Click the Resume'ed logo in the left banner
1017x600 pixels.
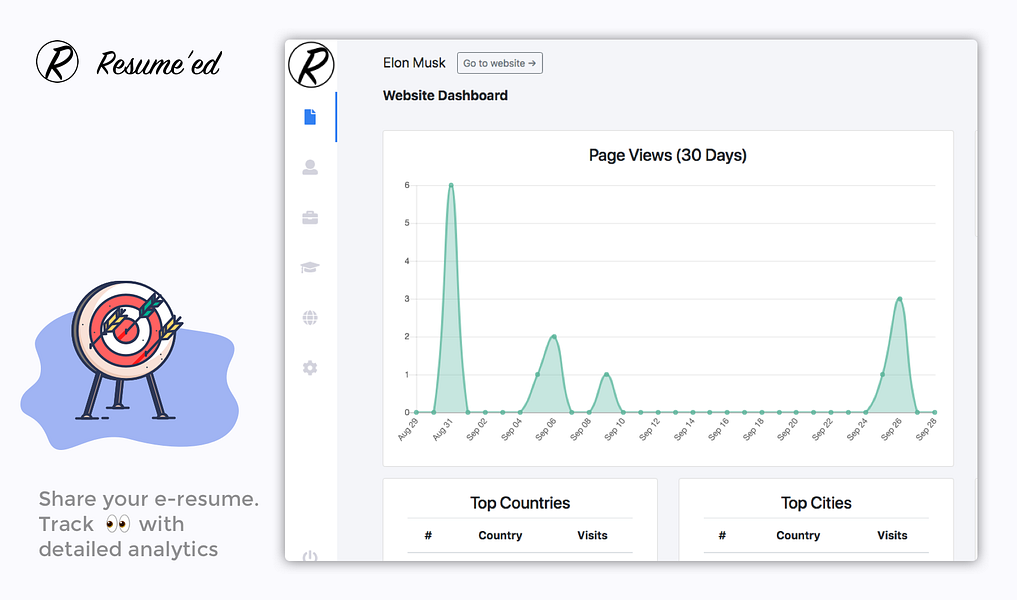click(128, 62)
